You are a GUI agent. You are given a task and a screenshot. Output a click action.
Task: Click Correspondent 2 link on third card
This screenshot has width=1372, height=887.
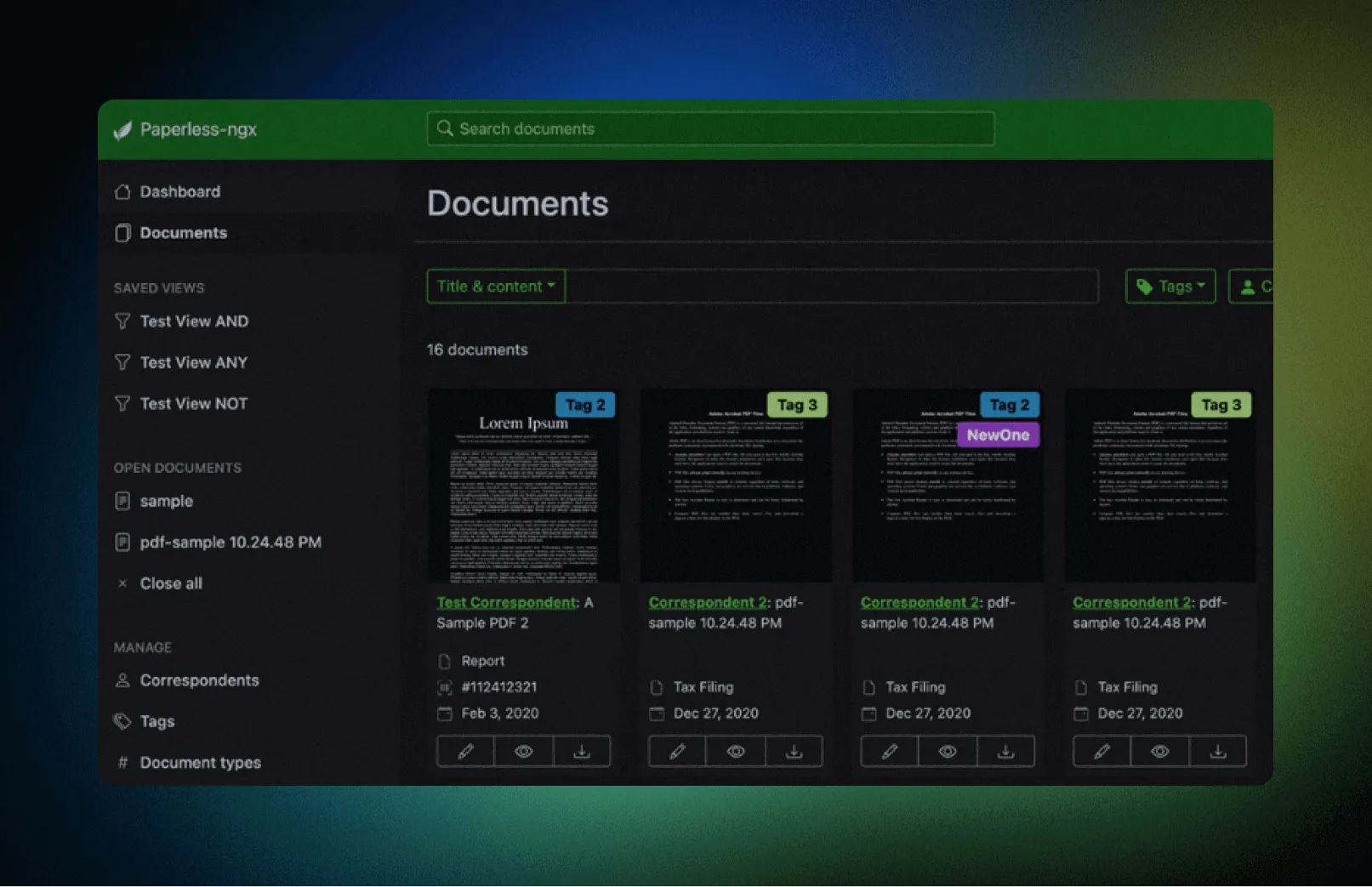pyautogui.click(x=919, y=602)
